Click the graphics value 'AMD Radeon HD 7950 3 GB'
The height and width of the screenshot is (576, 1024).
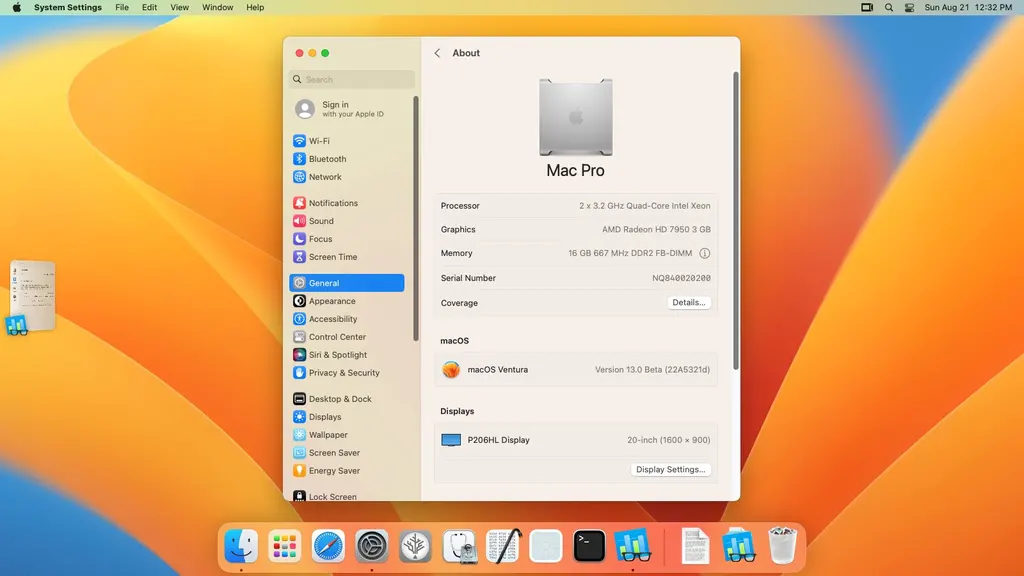coord(656,229)
